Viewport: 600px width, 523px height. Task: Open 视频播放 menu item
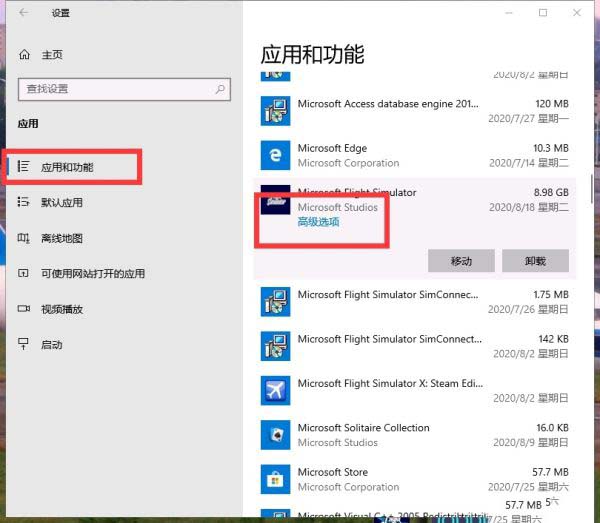(x=62, y=309)
